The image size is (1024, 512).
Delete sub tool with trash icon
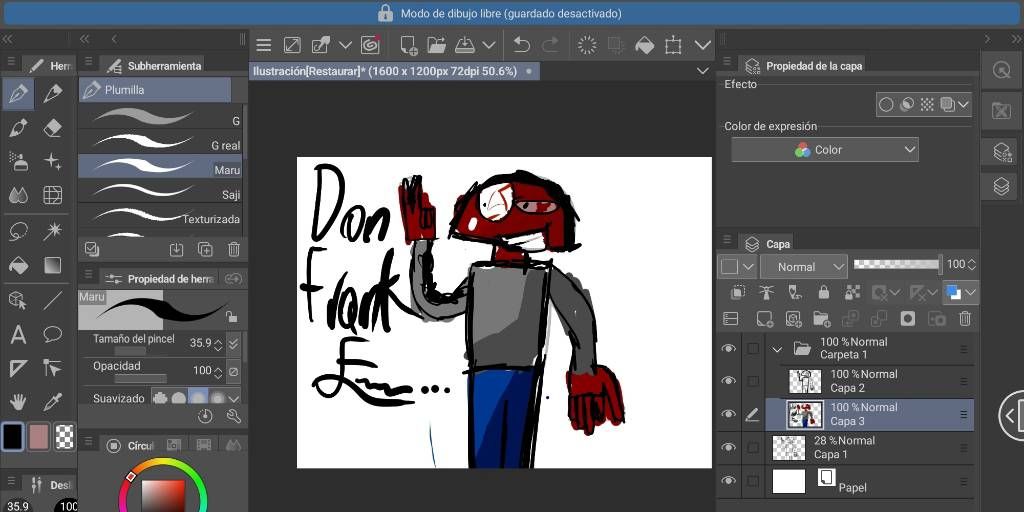[x=234, y=249]
